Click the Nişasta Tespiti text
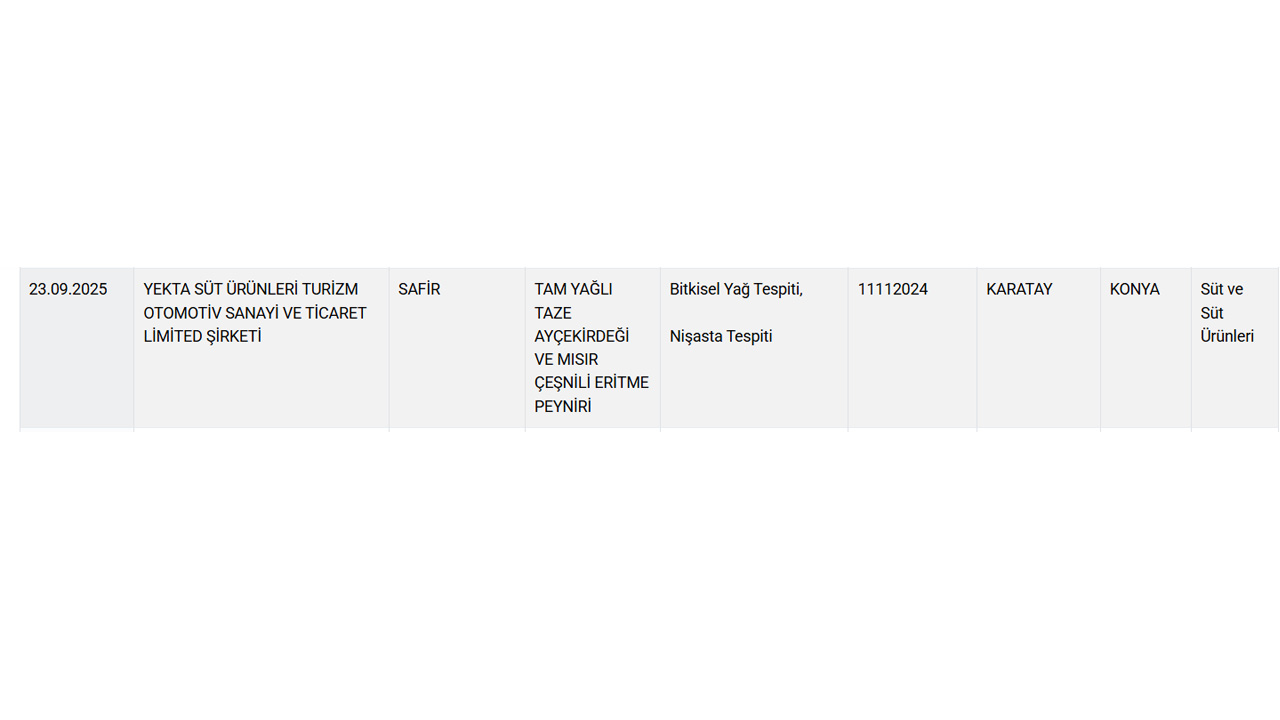Viewport: 1280px width, 720px height. pos(721,336)
